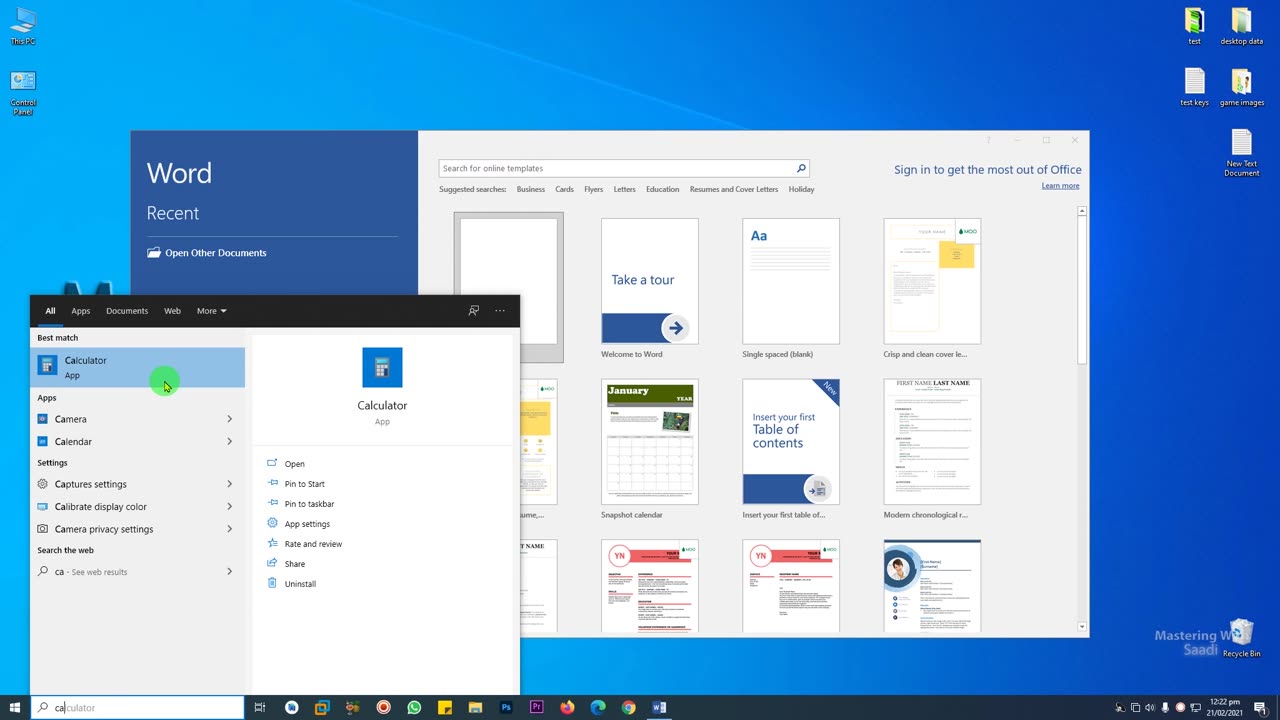Screen dimensions: 1280x720
Task: Open App settings for Calculator
Action: [x=307, y=524]
